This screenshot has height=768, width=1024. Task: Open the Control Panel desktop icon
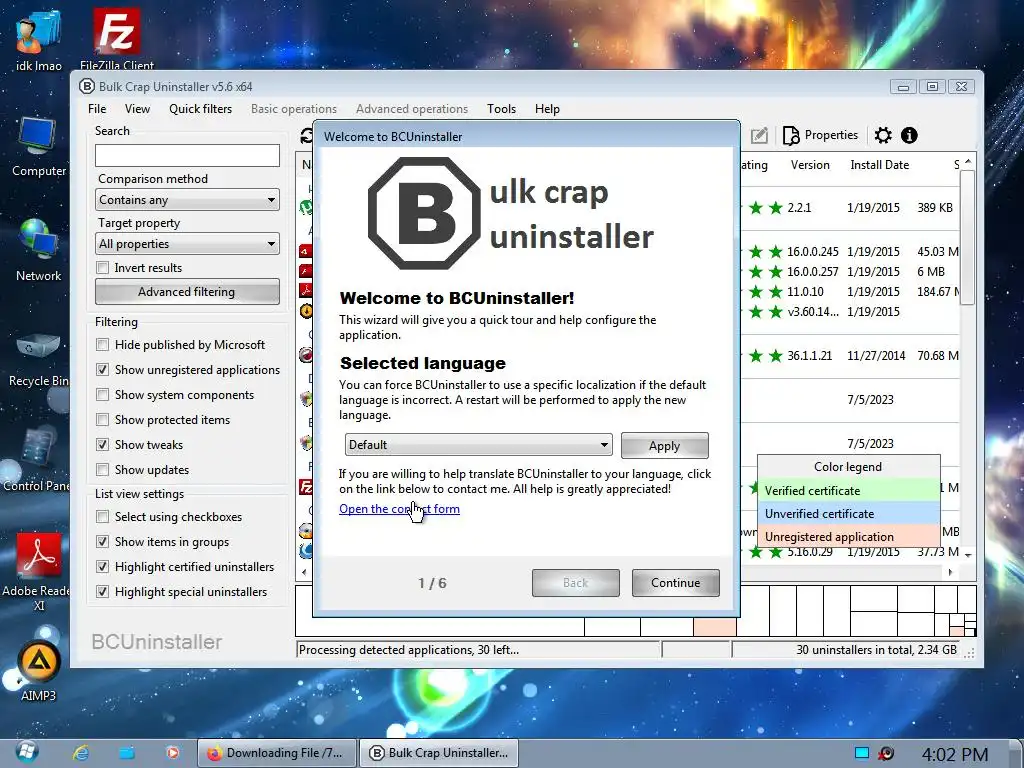(x=36, y=460)
